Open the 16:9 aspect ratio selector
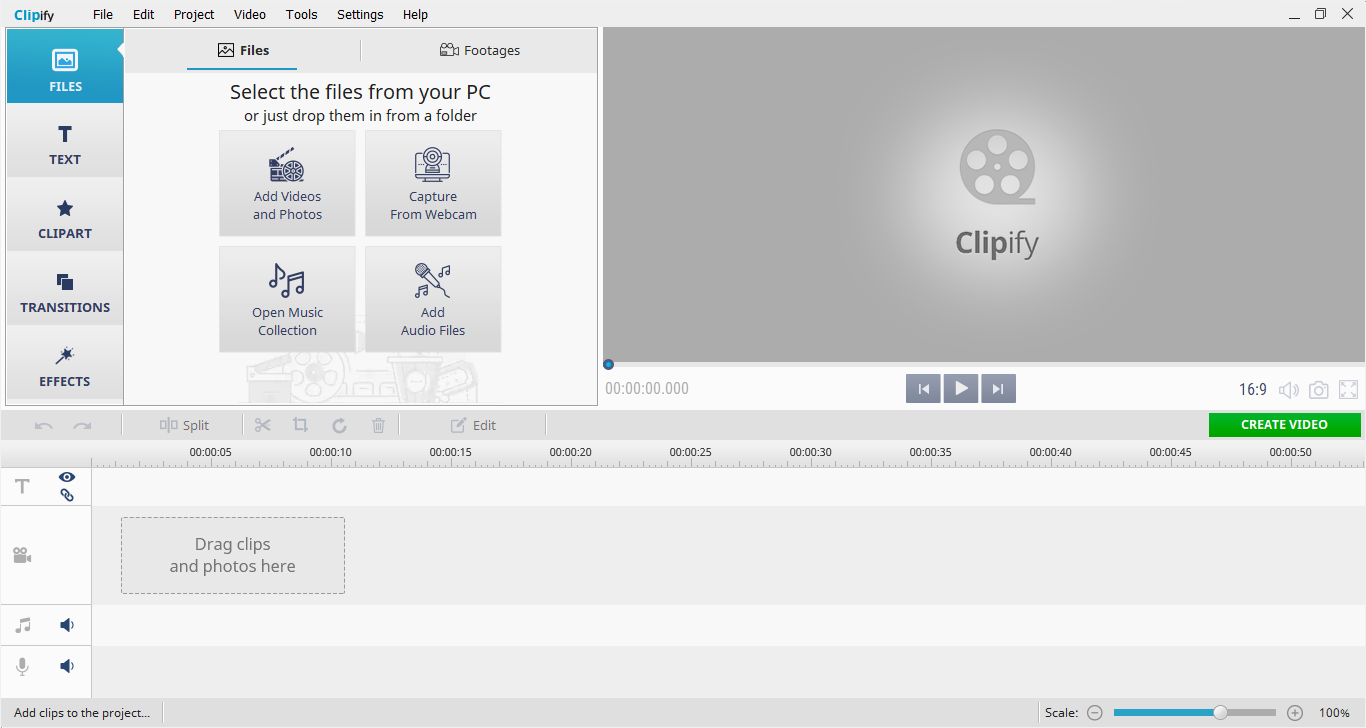 click(1253, 390)
